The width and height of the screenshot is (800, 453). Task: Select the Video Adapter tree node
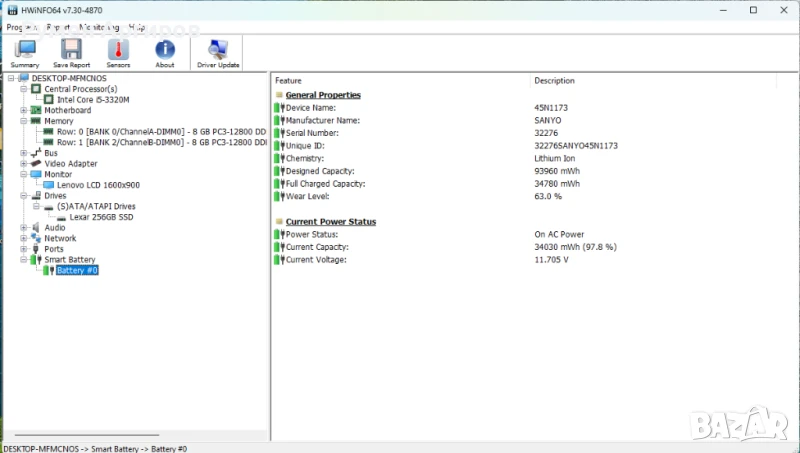pos(70,164)
